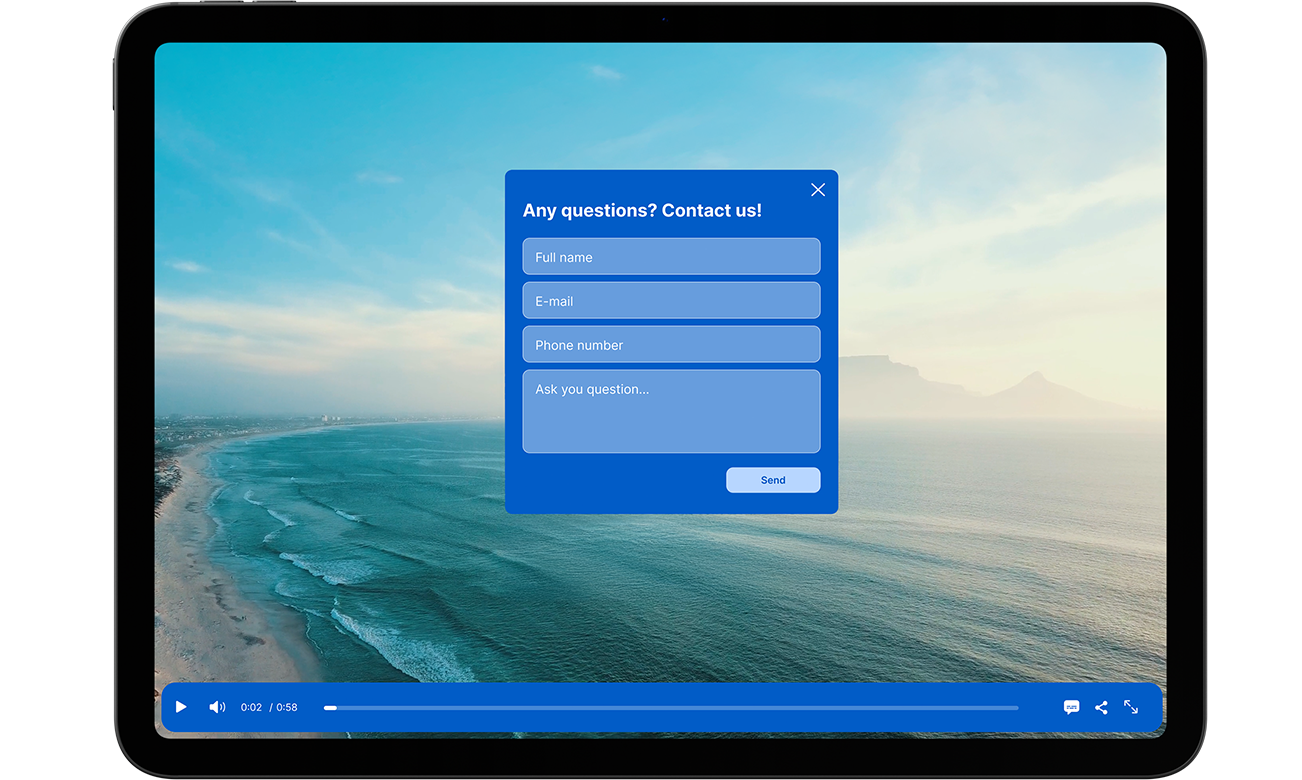
Task: Click into the Full name field
Action: (671, 256)
